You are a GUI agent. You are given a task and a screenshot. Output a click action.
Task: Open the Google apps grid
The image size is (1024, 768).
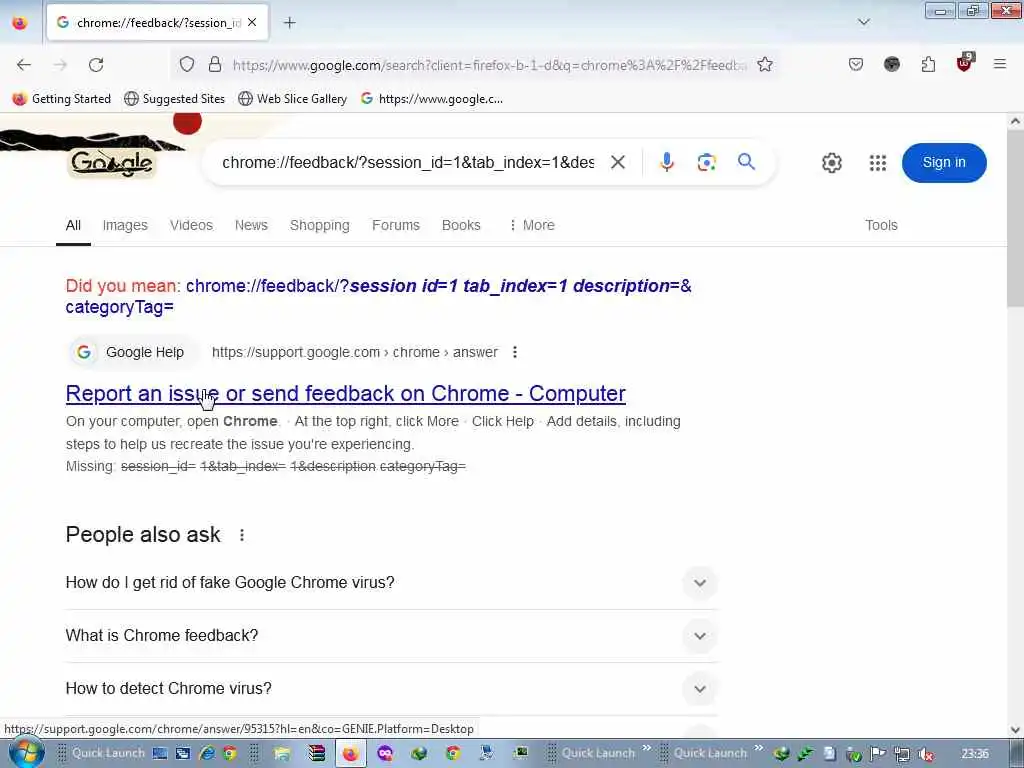pyautogui.click(x=878, y=163)
